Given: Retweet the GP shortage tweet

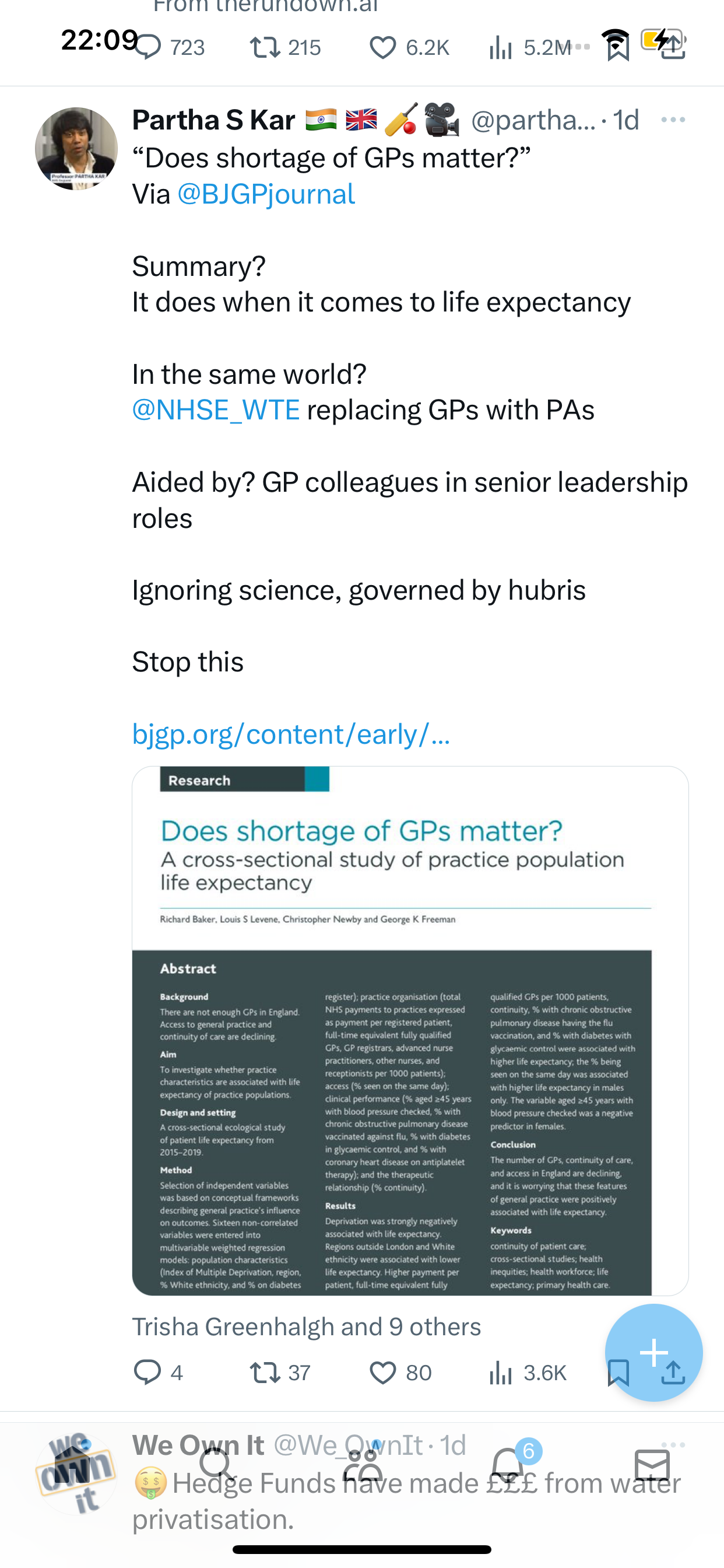Looking at the screenshot, I should click(265, 1373).
